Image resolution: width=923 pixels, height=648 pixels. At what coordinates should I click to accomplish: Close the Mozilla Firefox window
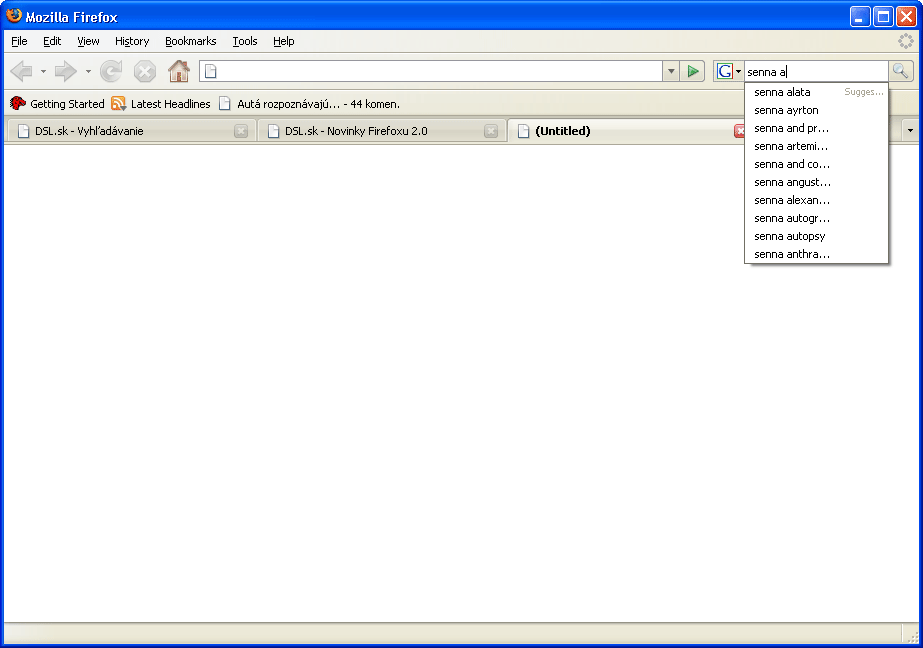(x=907, y=16)
